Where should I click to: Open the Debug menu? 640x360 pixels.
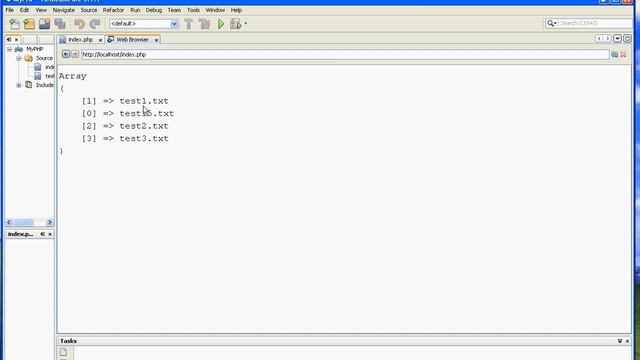(x=153, y=10)
